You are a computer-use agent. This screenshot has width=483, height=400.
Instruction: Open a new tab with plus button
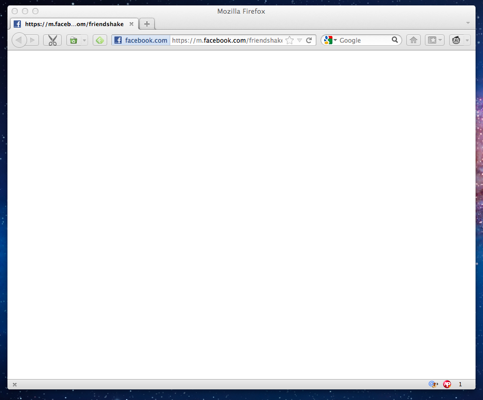147,24
